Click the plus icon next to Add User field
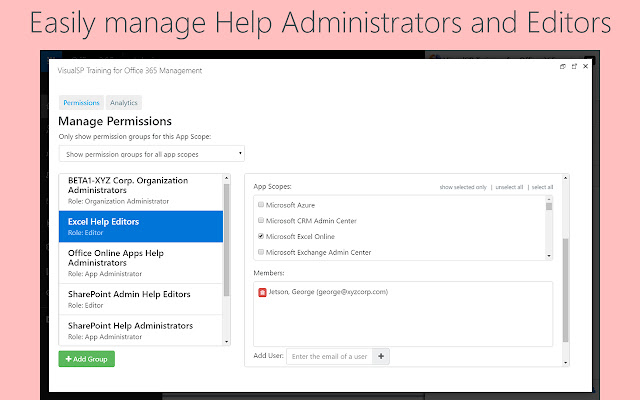Image resolution: width=640 pixels, height=400 pixels. [382, 356]
